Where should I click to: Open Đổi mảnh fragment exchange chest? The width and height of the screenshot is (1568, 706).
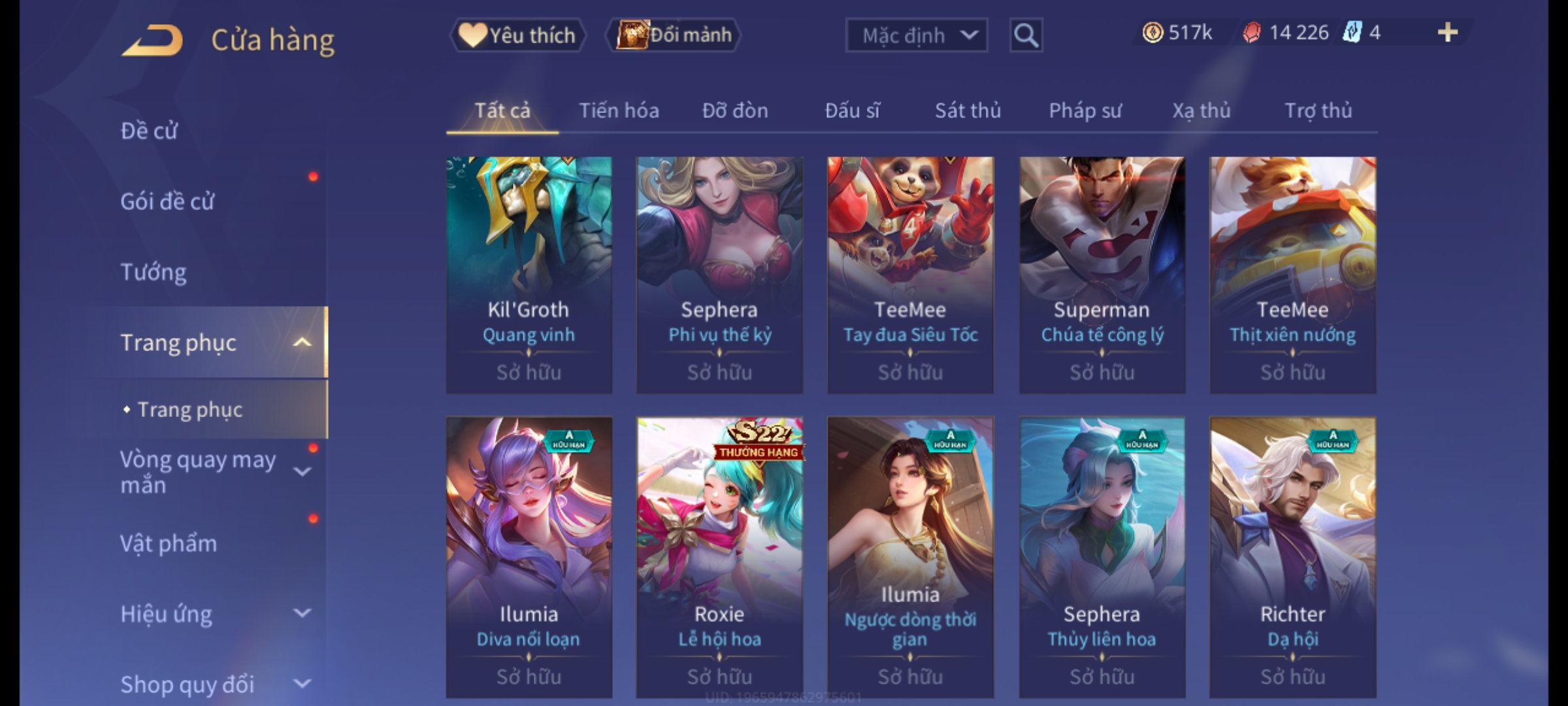pyautogui.click(x=674, y=35)
